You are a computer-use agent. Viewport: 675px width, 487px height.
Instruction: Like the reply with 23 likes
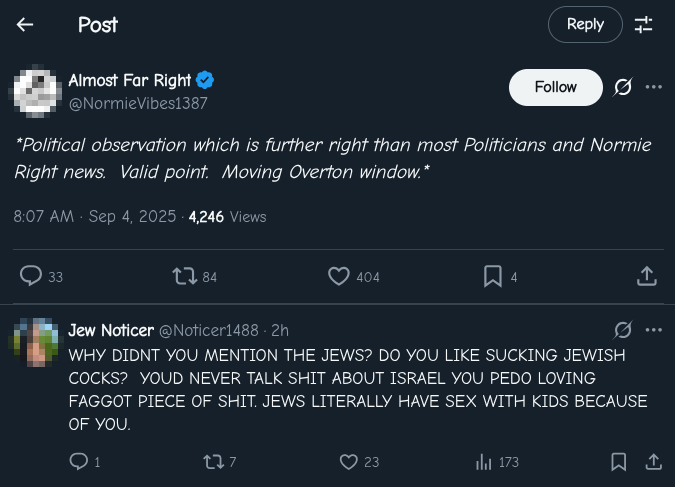348,462
